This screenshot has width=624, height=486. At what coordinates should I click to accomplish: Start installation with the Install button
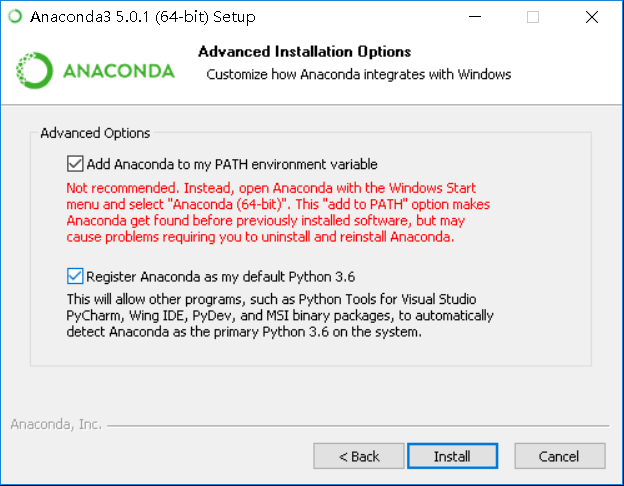(x=452, y=456)
